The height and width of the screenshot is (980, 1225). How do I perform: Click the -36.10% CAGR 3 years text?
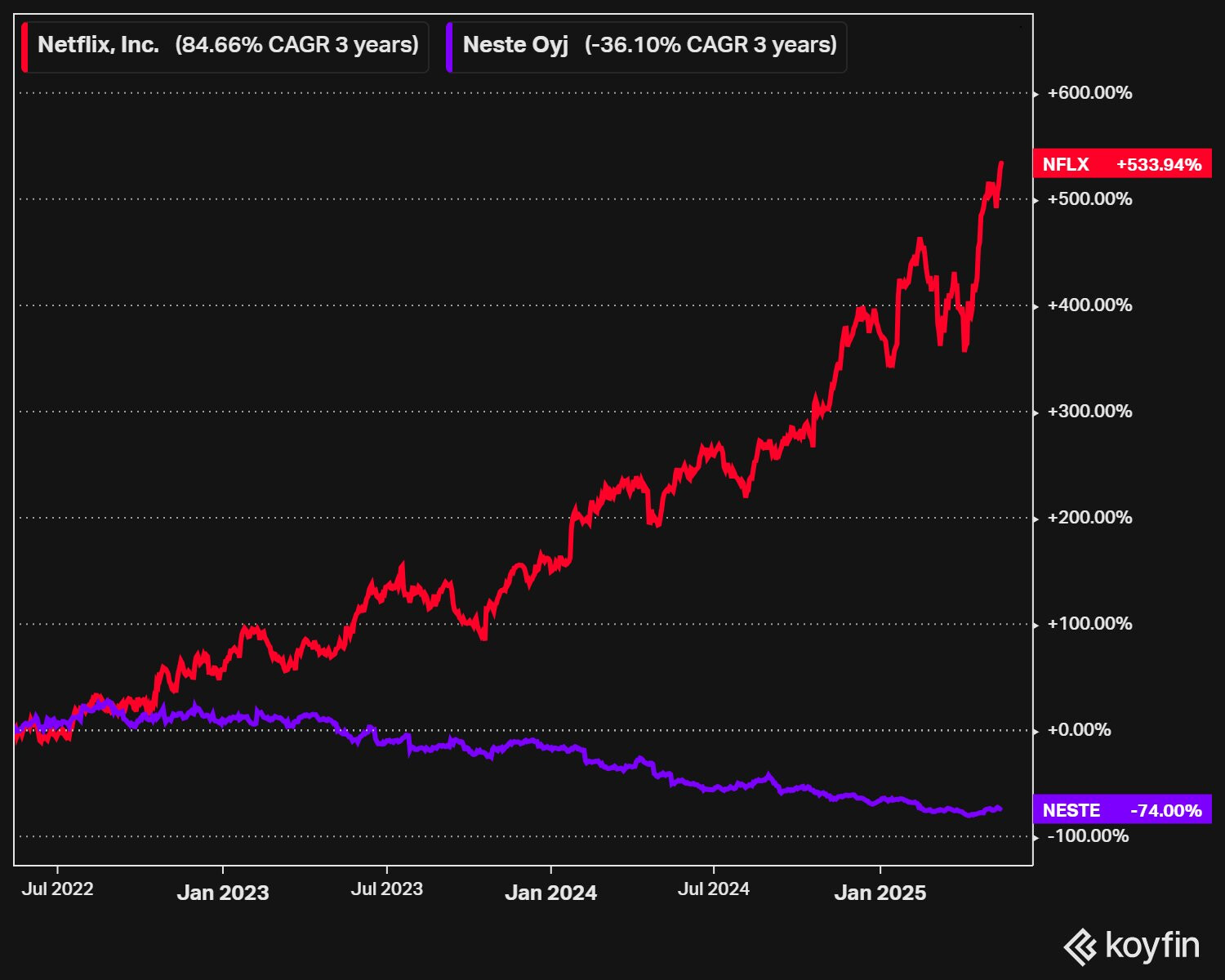[x=711, y=45]
